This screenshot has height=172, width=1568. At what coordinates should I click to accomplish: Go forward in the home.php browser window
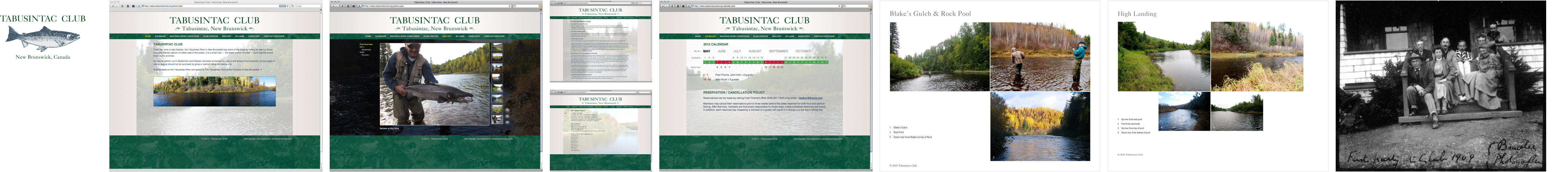coord(116,6)
